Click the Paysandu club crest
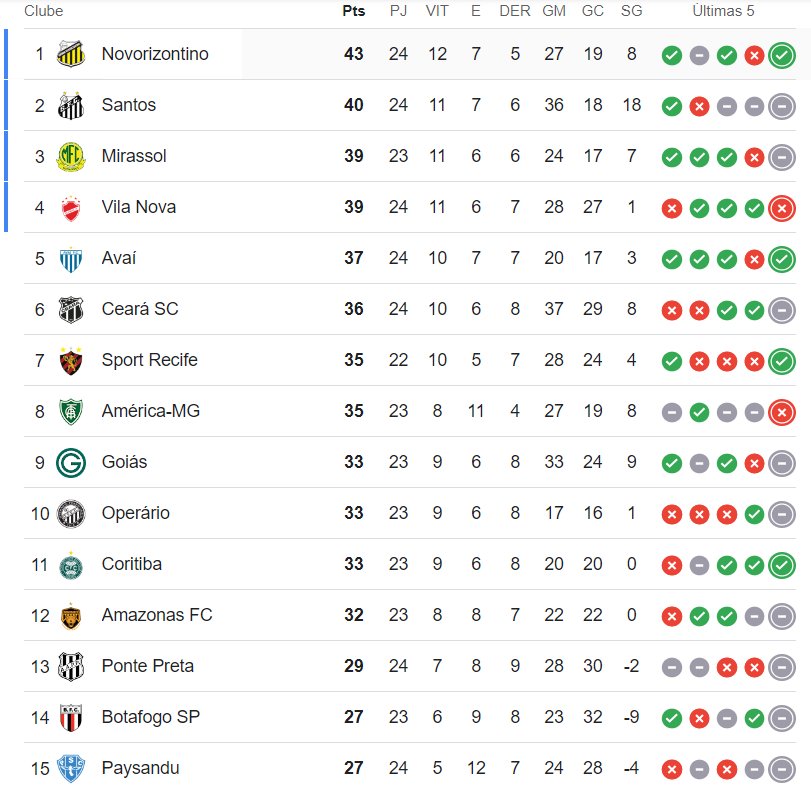Screen dimensions: 811x788 pos(70,768)
